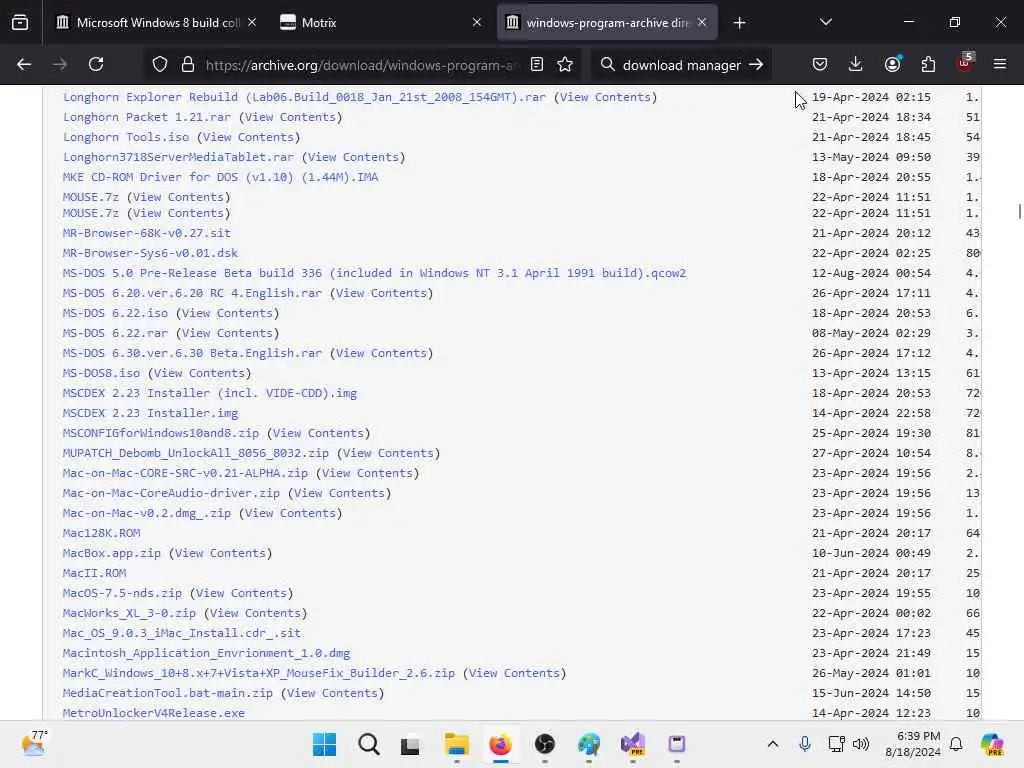The height and width of the screenshot is (768, 1024).
Task: Download MKE CD-ROM Driver for DOS IMA
Action: tap(220, 177)
